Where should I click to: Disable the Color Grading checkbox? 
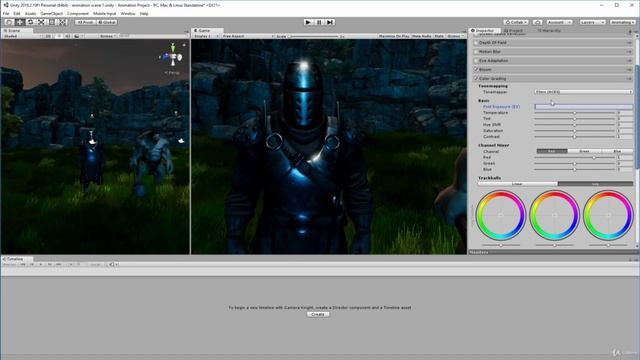(x=476, y=78)
